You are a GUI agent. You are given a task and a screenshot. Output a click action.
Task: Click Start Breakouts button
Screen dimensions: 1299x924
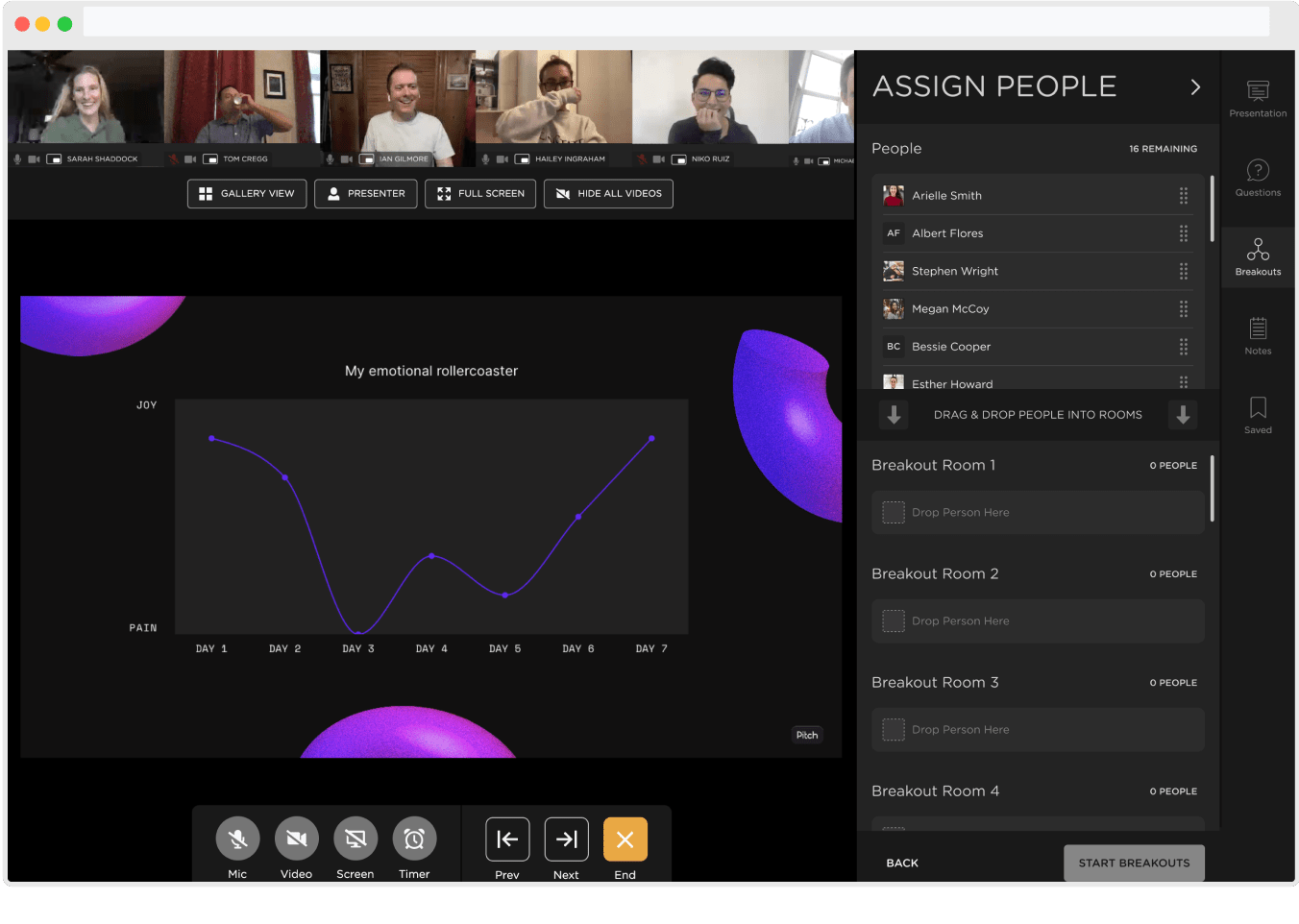tap(1134, 863)
